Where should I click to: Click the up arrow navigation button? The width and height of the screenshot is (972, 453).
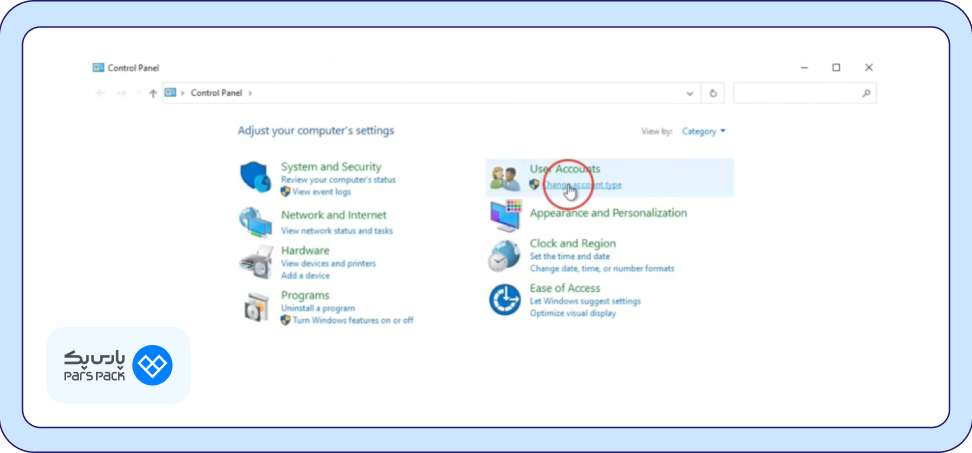pos(152,93)
